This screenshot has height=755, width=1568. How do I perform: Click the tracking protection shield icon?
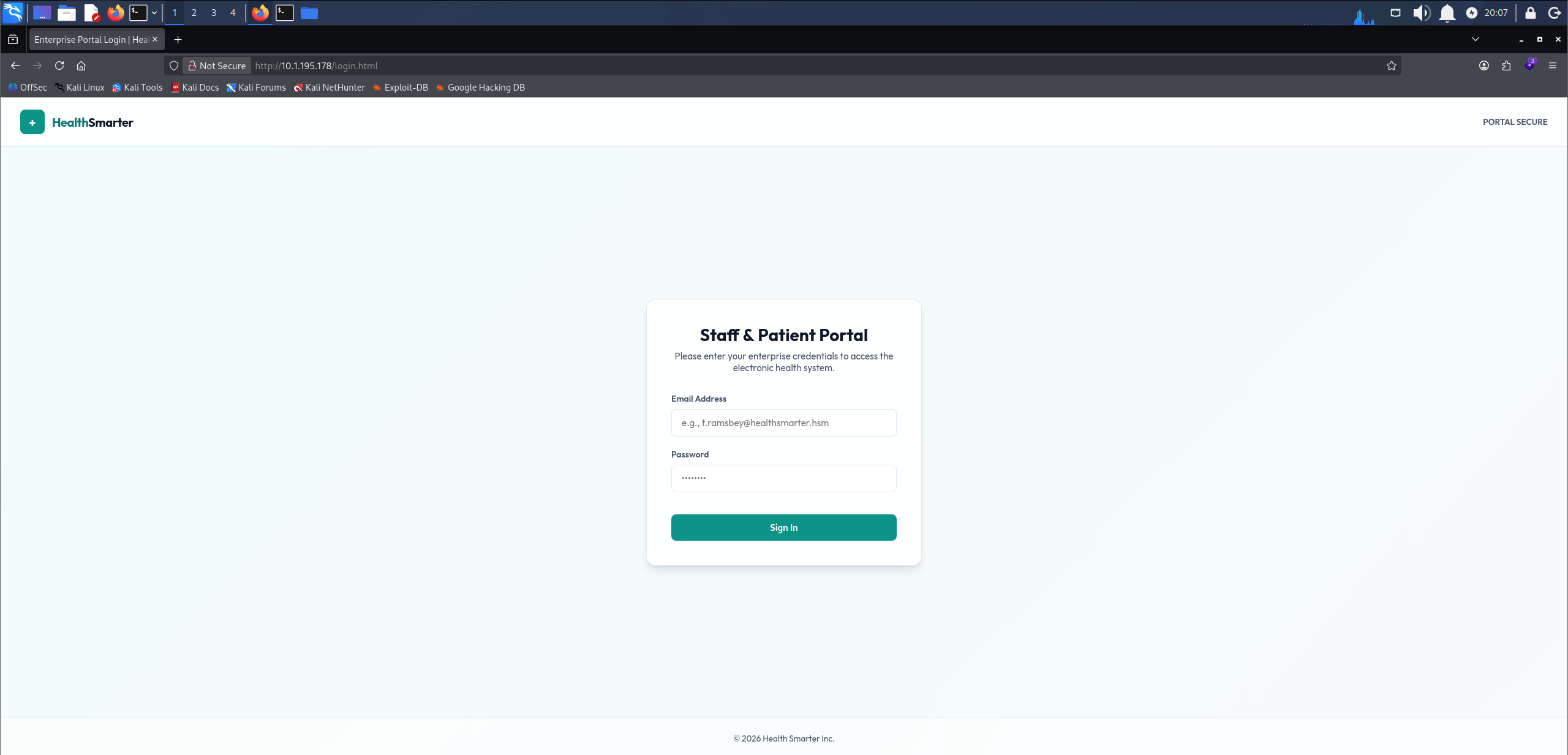[174, 66]
